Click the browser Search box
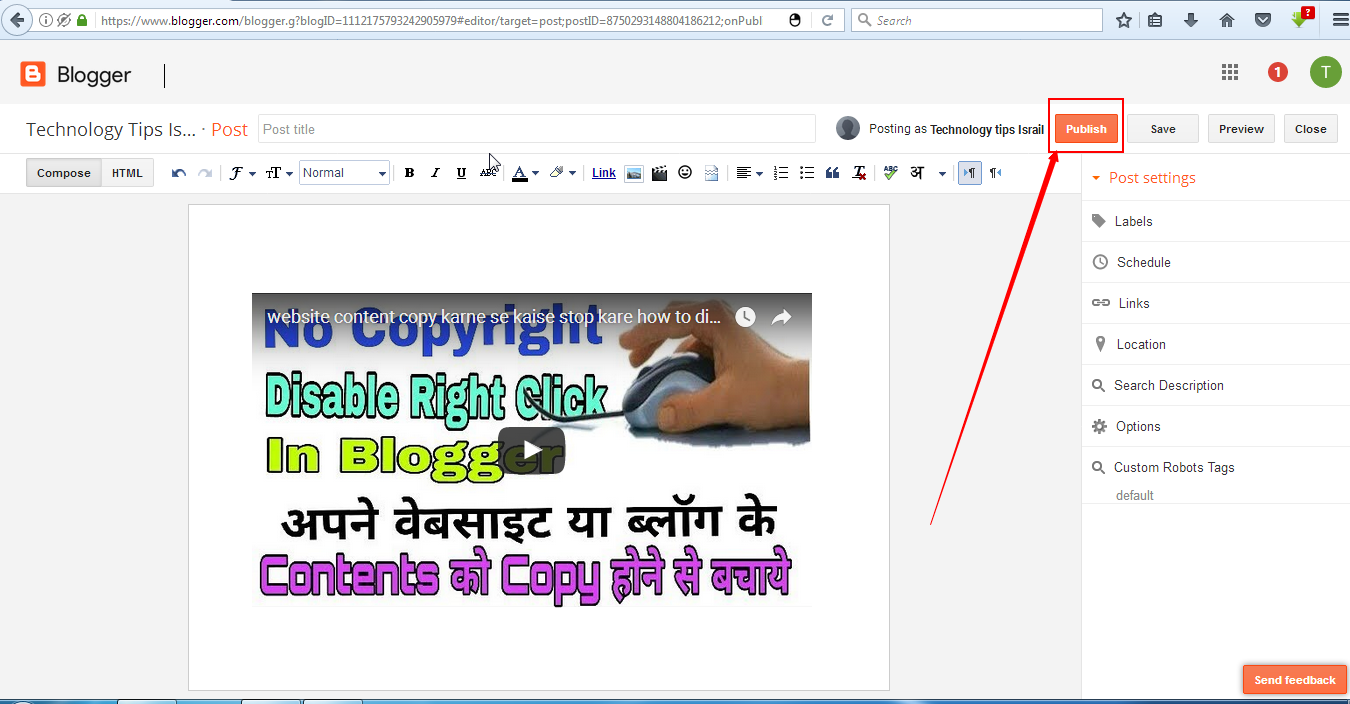This screenshot has width=1350, height=704. pos(976,20)
